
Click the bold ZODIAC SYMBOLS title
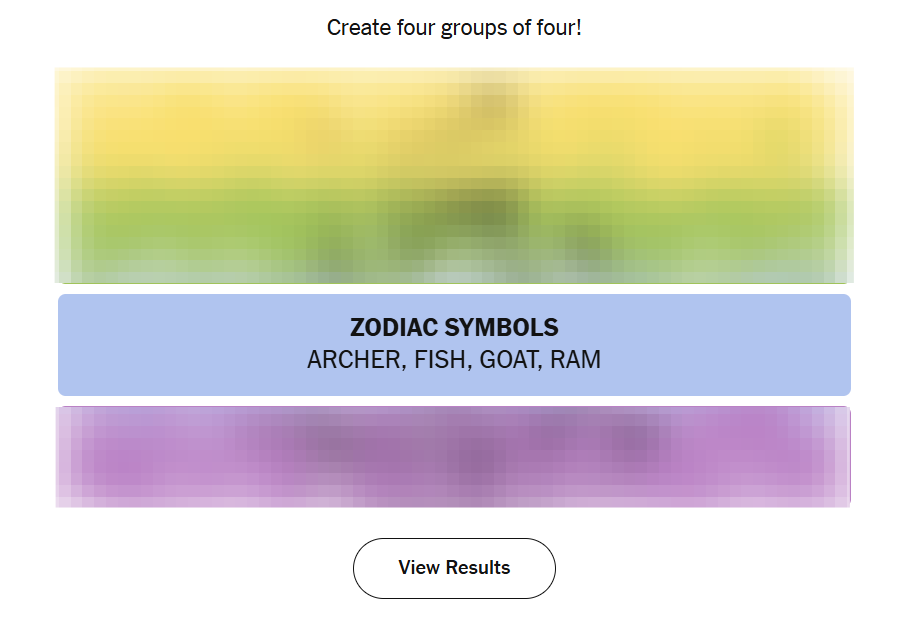tap(454, 328)
